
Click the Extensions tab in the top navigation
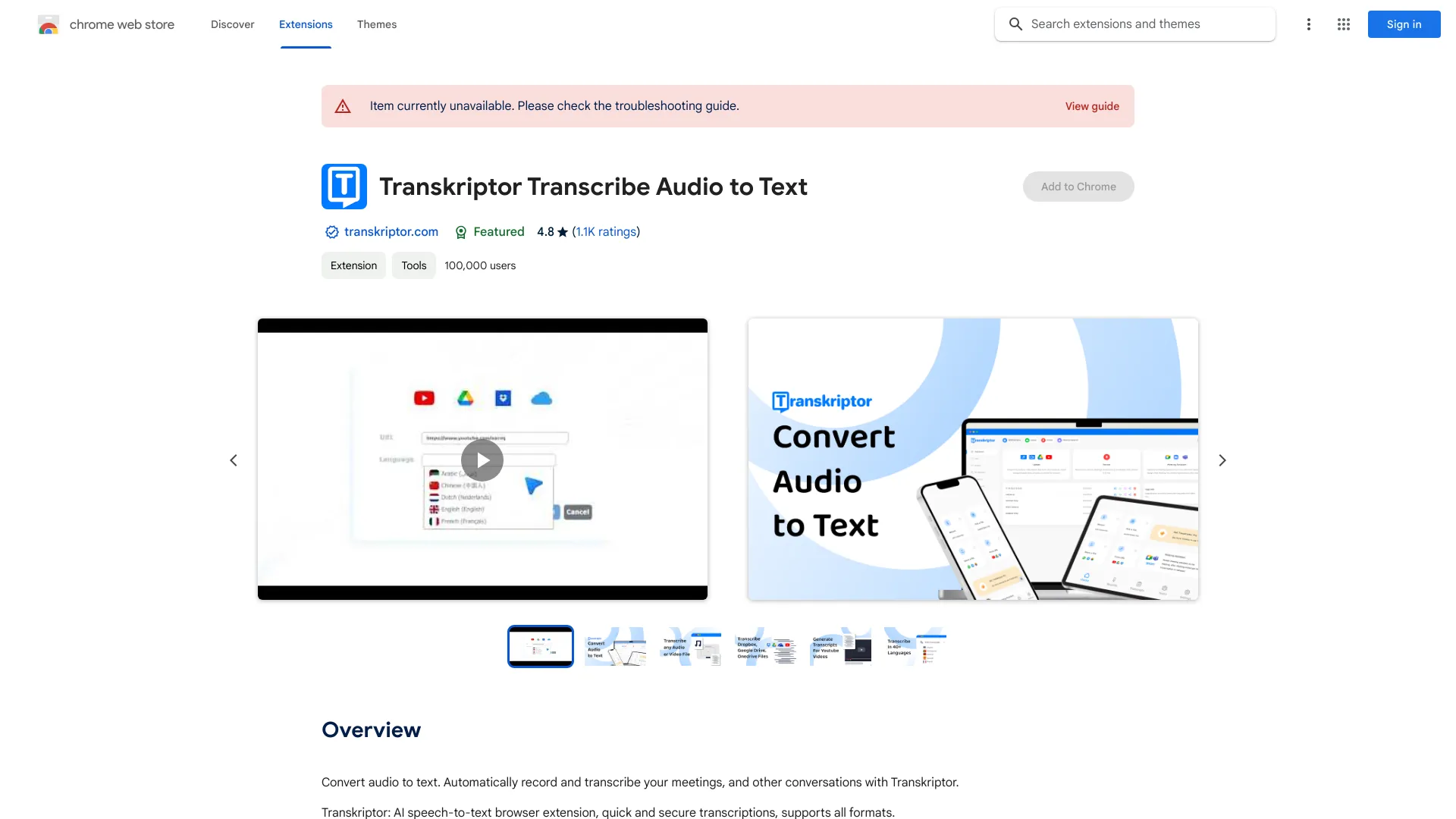coord(305,24)
